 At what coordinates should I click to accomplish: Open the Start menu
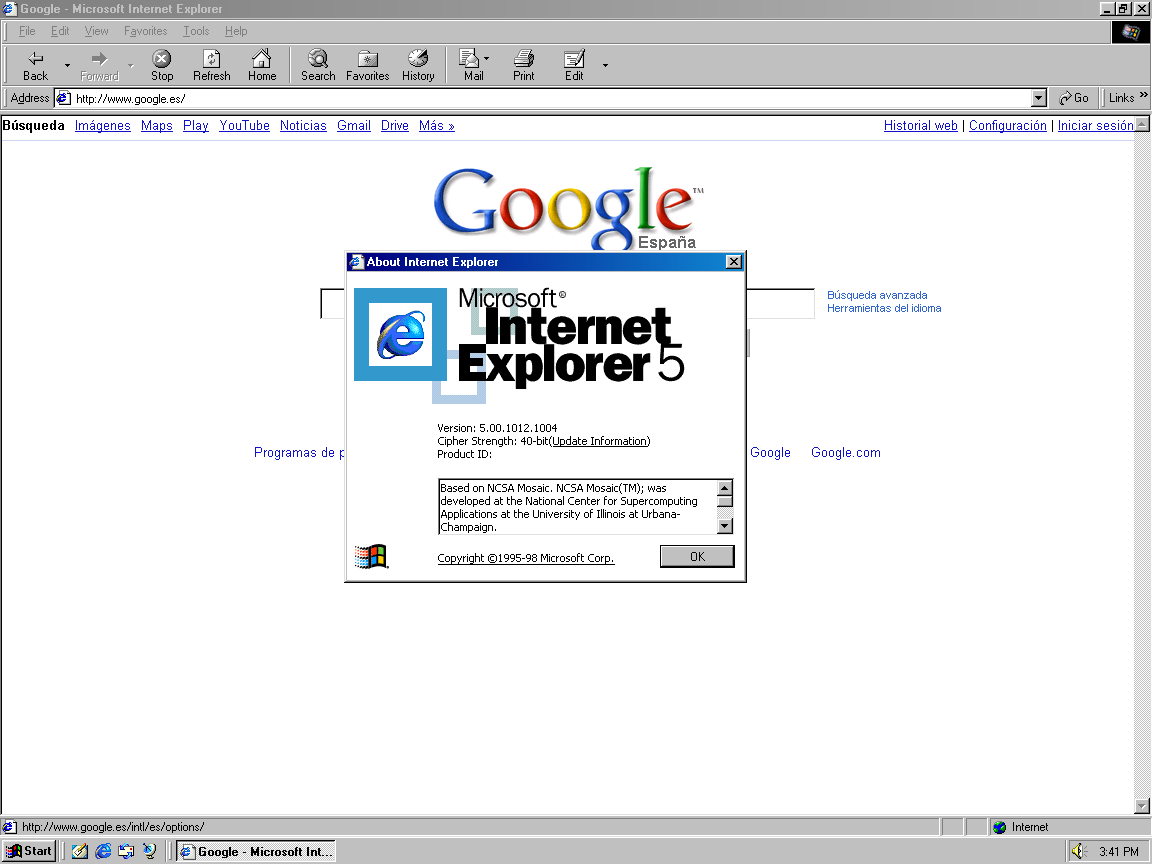coord(29,851)
